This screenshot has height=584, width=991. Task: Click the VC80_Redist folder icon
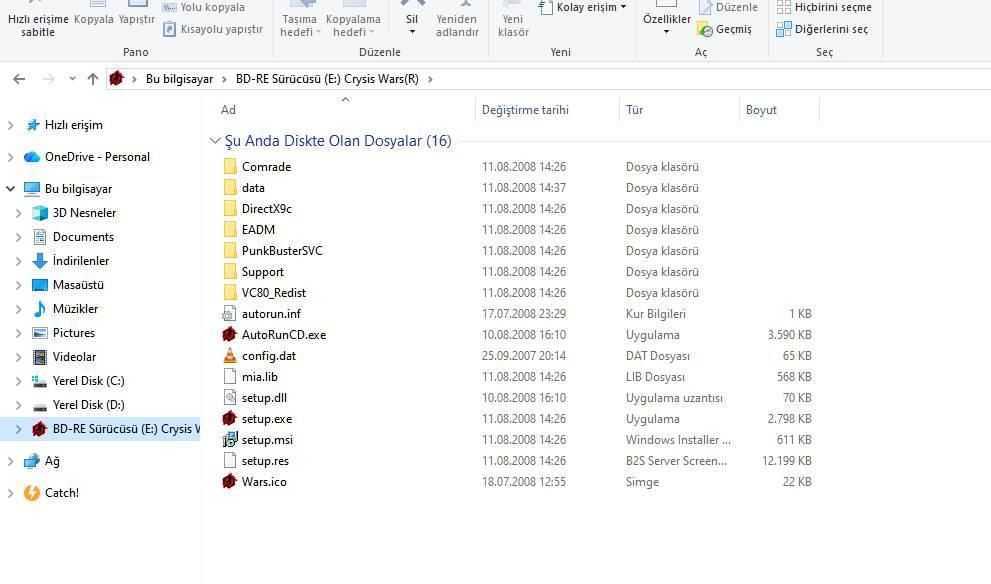(230, 292)
